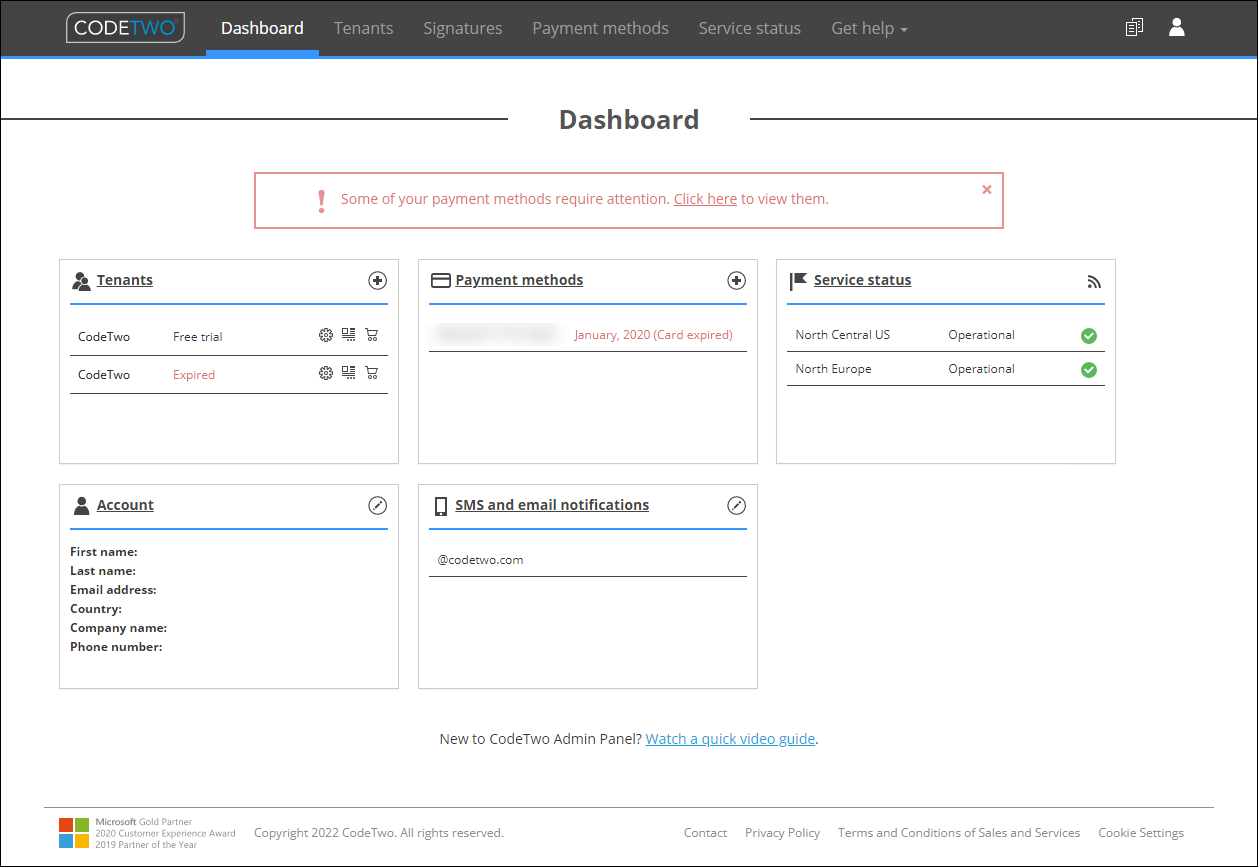
Task: Edit Account details with pencil icon
Action: pos(377,506)
